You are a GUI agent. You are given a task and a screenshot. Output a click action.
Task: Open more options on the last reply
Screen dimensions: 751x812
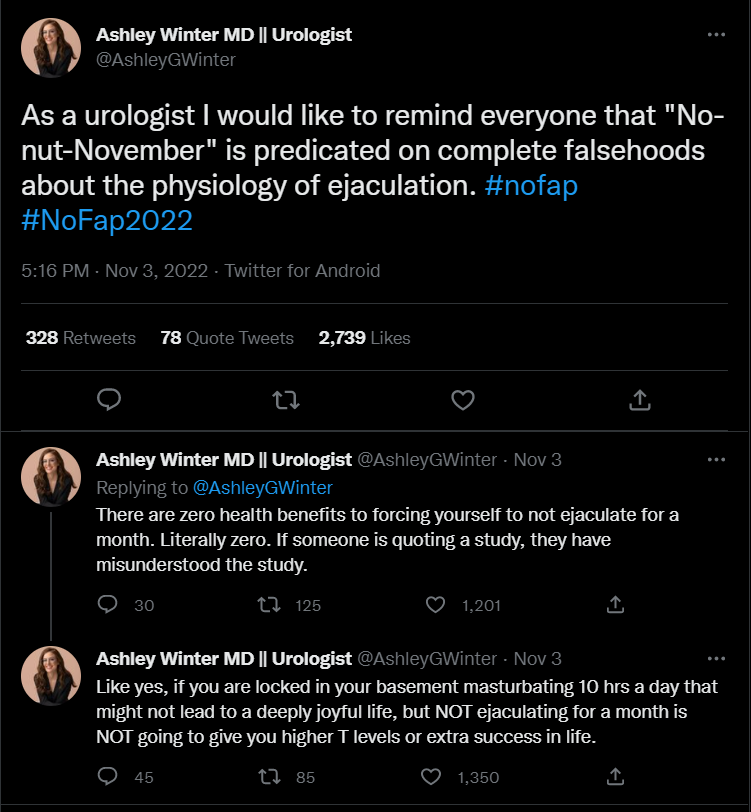(x=716, y=659)
